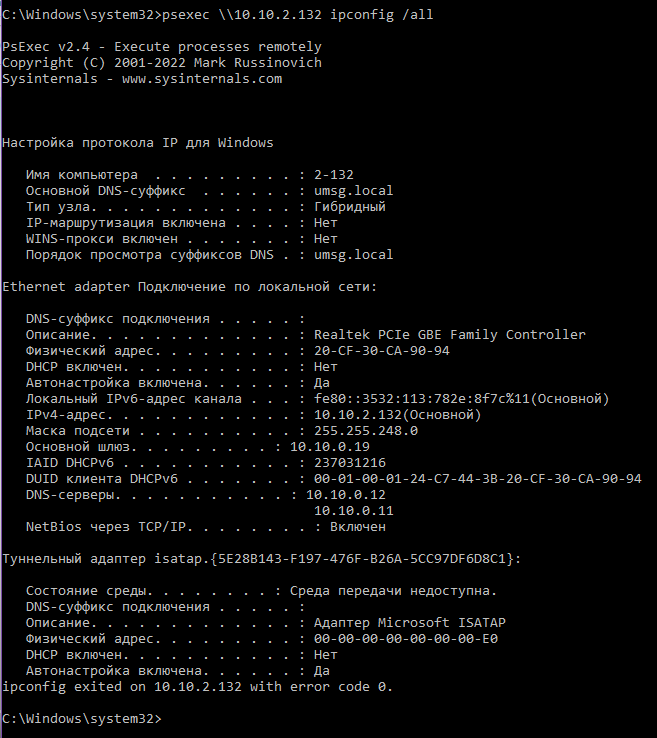Click the default gateway value 10.10.0.19

pos(330,446)
